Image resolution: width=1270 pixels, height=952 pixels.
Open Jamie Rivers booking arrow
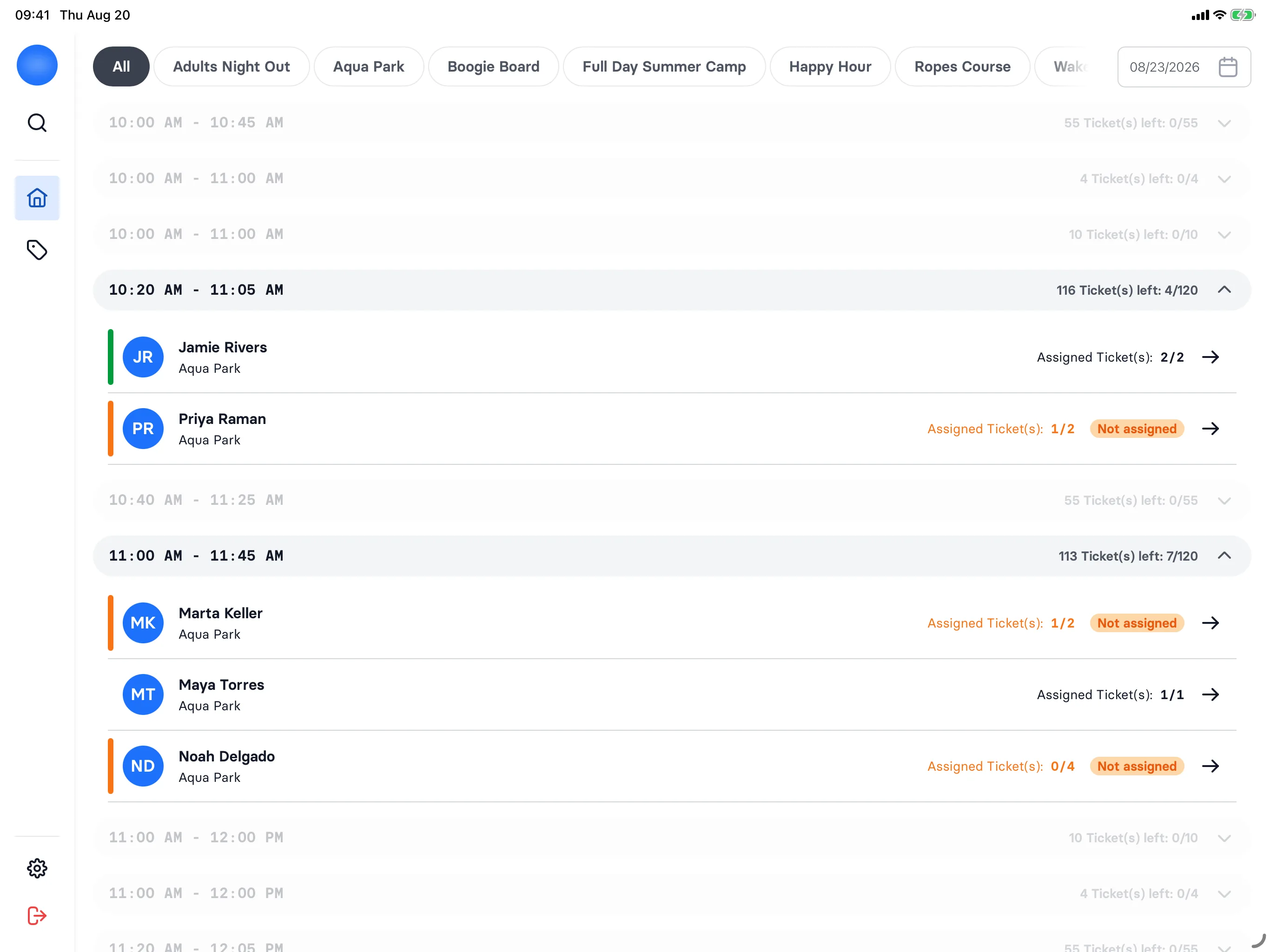[1210, 357]
